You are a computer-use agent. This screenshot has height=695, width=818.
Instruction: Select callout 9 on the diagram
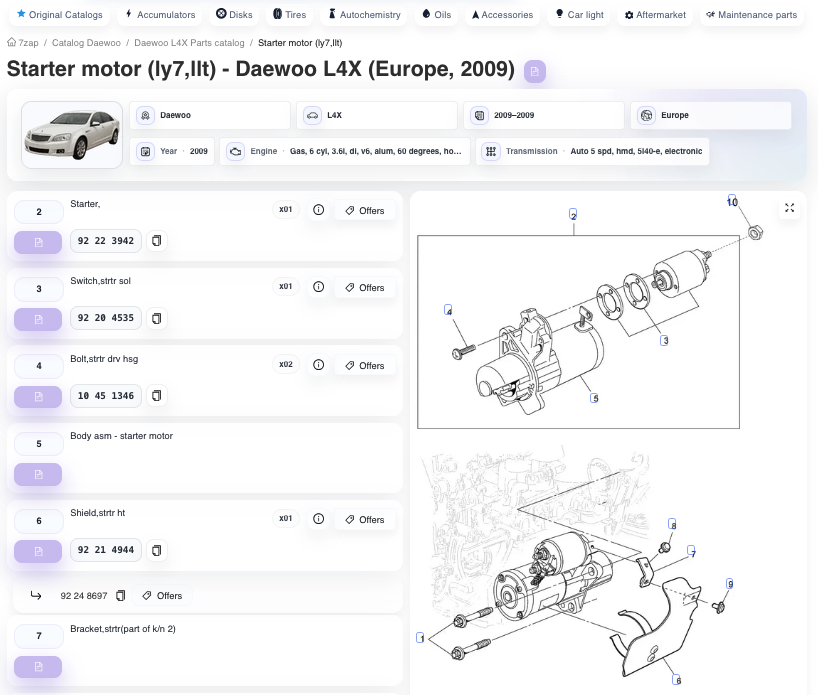pos(730,584)
